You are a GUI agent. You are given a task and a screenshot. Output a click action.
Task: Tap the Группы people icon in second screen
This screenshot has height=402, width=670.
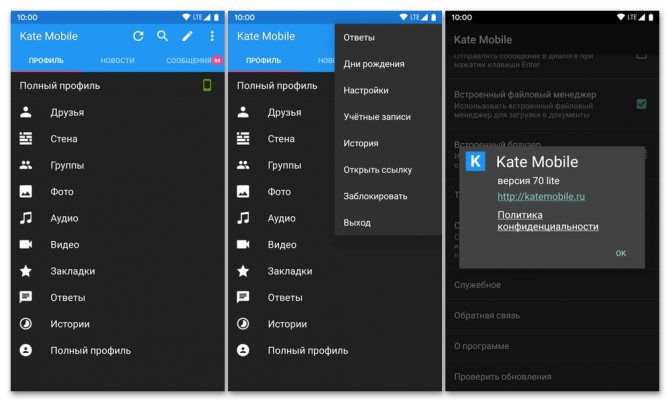tap(243, 165)
